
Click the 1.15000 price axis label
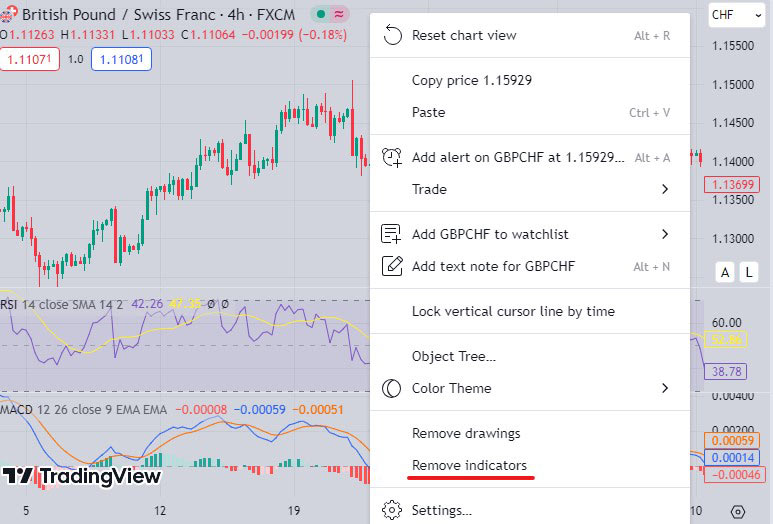click(x=733, y=85)
